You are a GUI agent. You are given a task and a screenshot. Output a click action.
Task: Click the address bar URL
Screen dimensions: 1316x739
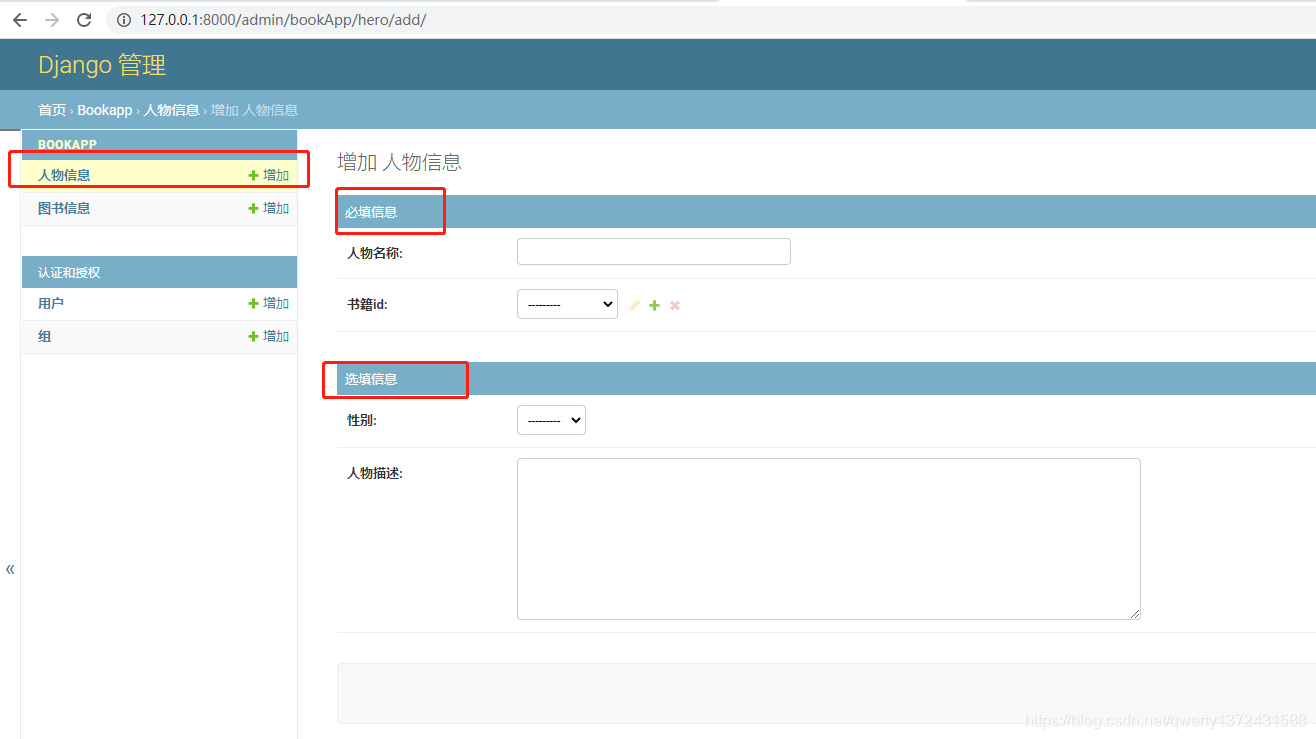(283, 20)
